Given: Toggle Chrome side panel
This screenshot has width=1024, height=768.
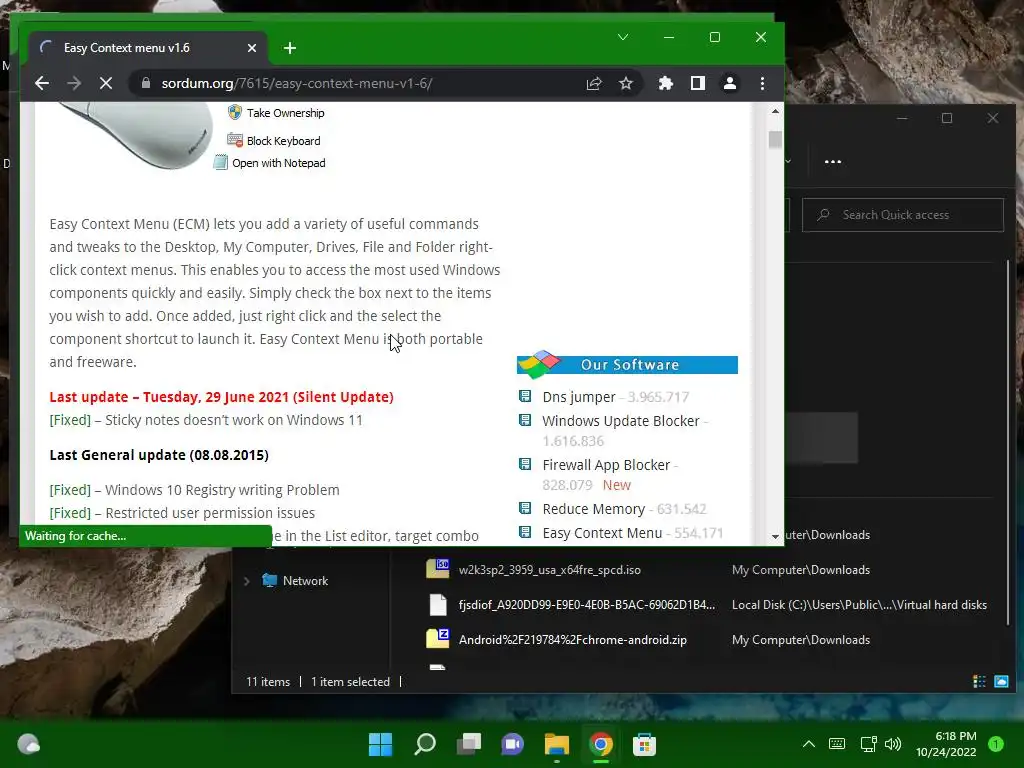Looking at the screenshot, I should coord(697,83).
